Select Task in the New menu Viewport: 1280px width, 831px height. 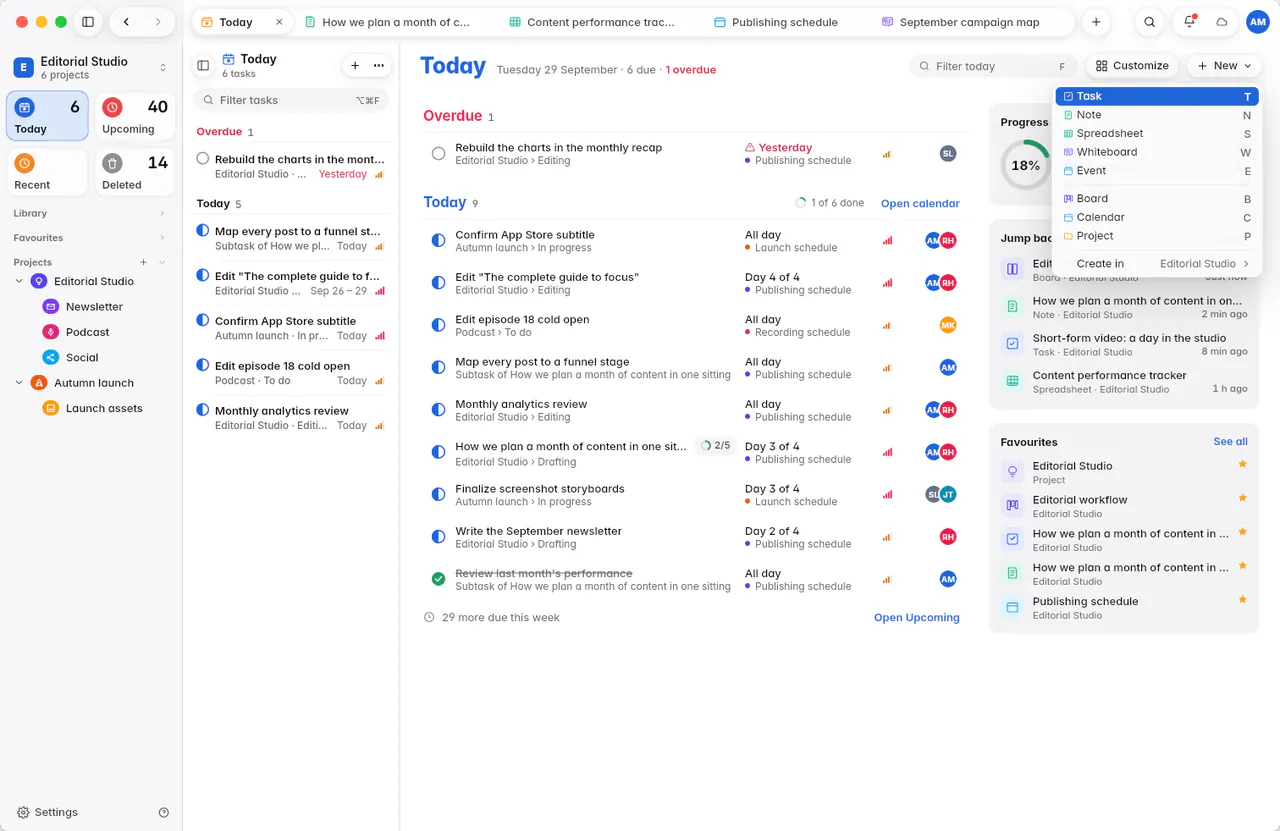click(1158, 96)
